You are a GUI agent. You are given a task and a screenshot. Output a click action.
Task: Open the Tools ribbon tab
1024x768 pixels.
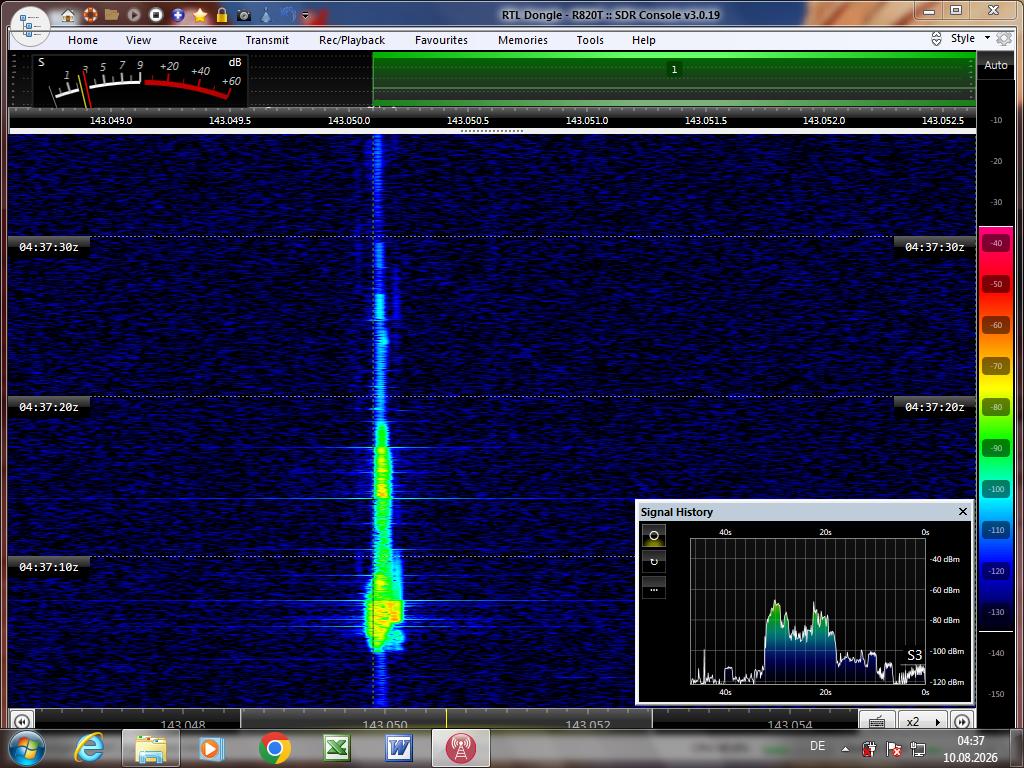coord(590,40)
